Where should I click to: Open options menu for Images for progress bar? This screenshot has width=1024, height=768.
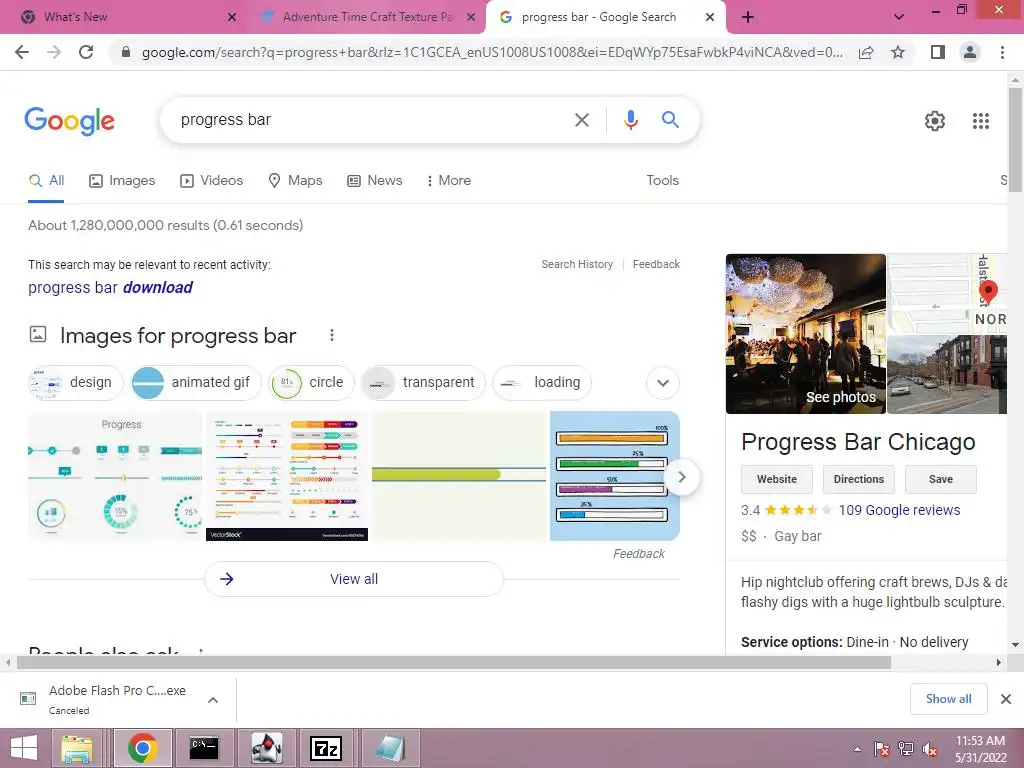pos(332,335)
